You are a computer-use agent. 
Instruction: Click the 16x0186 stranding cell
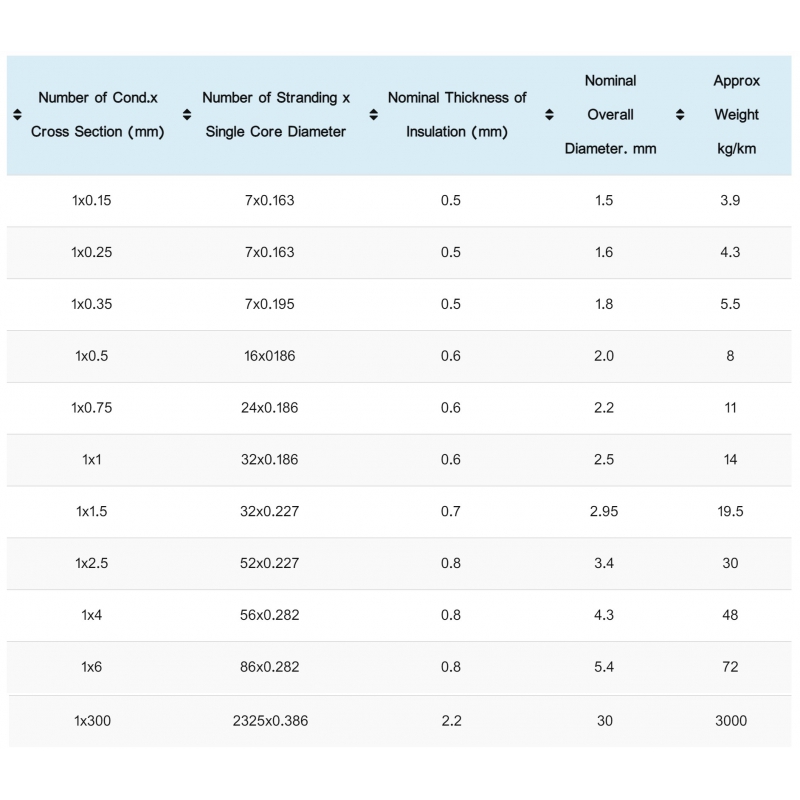[x=270, y=356]
